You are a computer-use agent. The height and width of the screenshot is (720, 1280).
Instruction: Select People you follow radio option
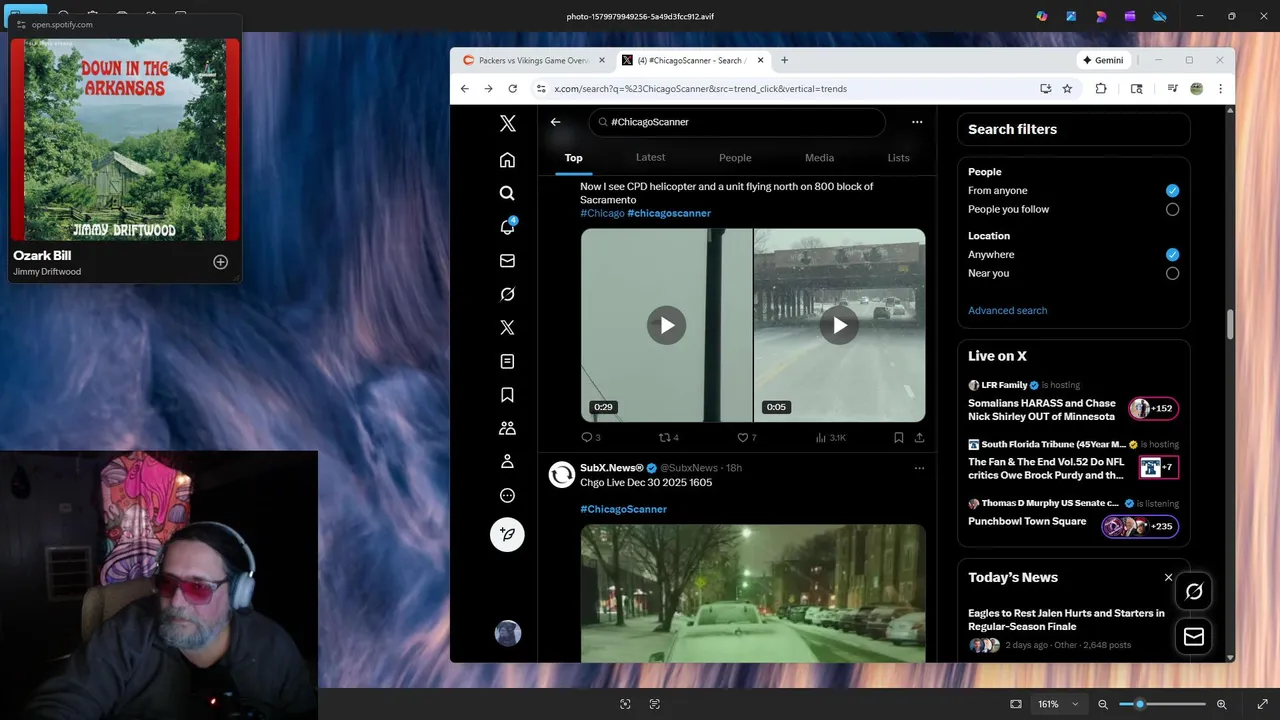(x=1172, y=209)
